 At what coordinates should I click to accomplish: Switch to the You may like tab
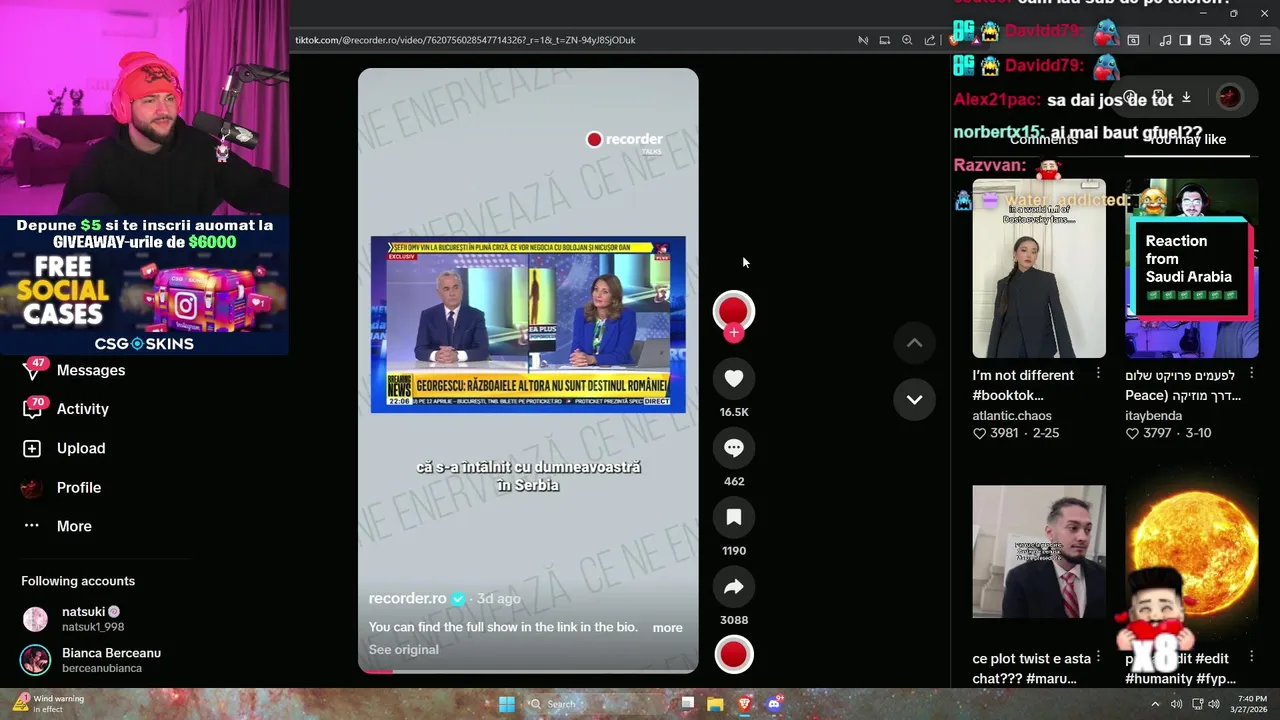point(1186,140)
